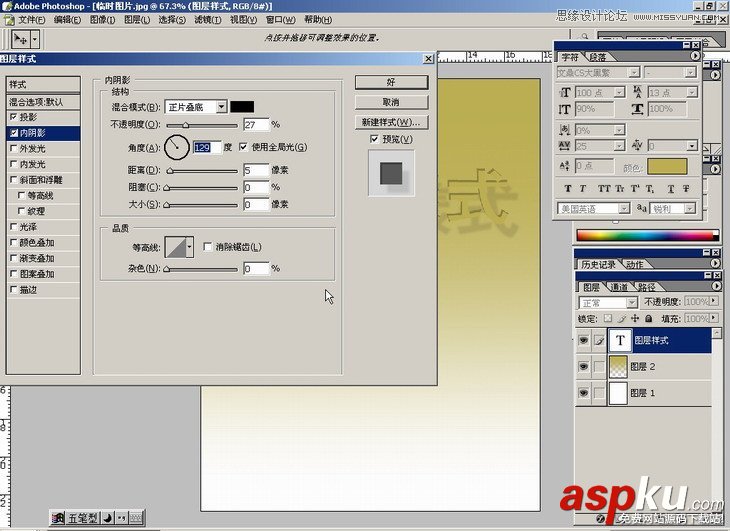Uncheck the 投影 drop shadow checkbox

[x=14, y=117]
